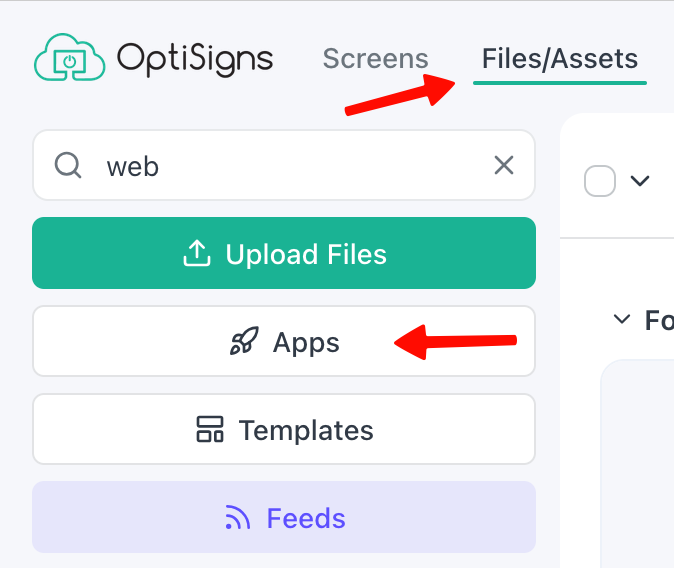Clear the search with the X icon

click(504, 165)
